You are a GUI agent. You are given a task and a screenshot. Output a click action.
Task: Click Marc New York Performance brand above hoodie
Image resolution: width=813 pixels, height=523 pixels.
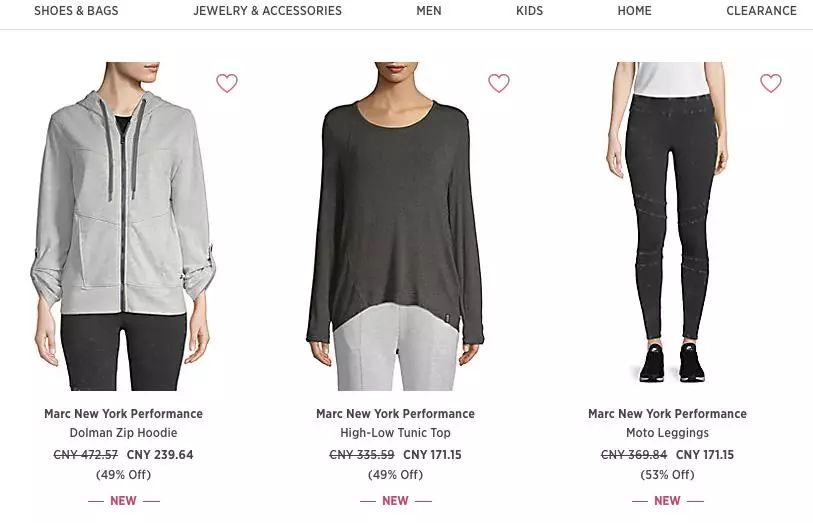(123, 414)
